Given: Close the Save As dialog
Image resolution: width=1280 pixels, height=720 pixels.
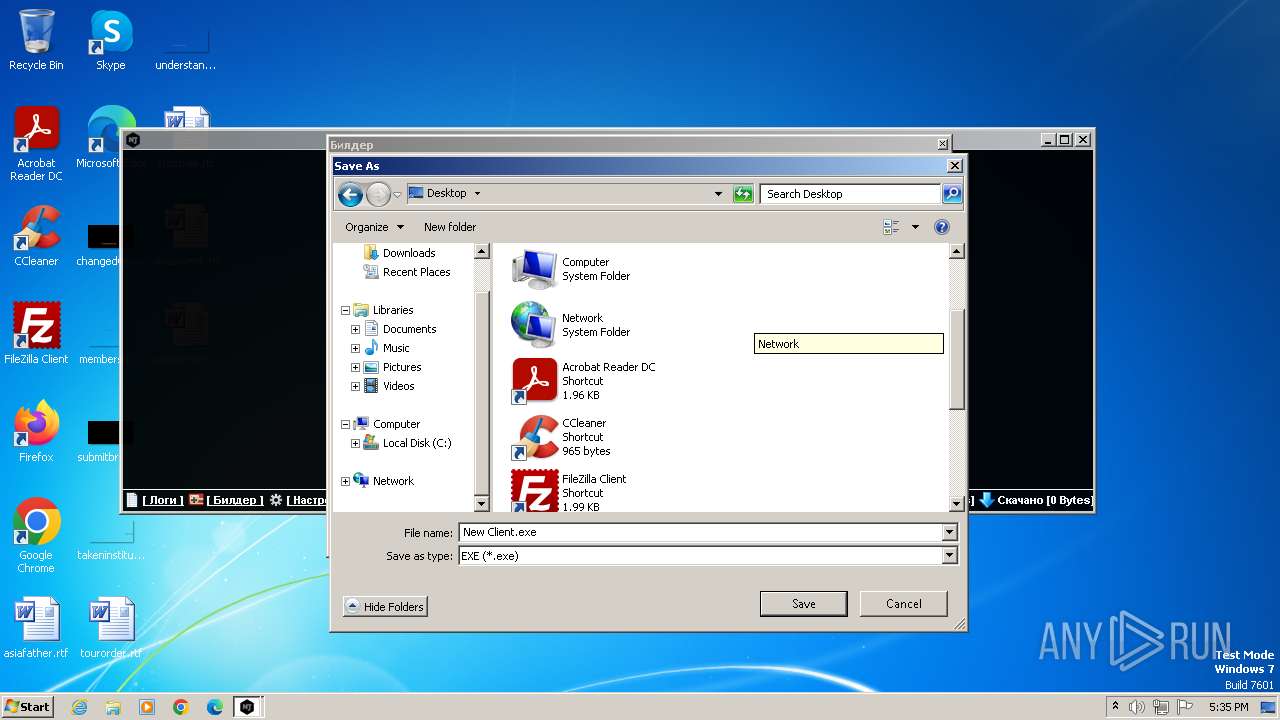Looking at the screenshot, I should pos(954,166).
